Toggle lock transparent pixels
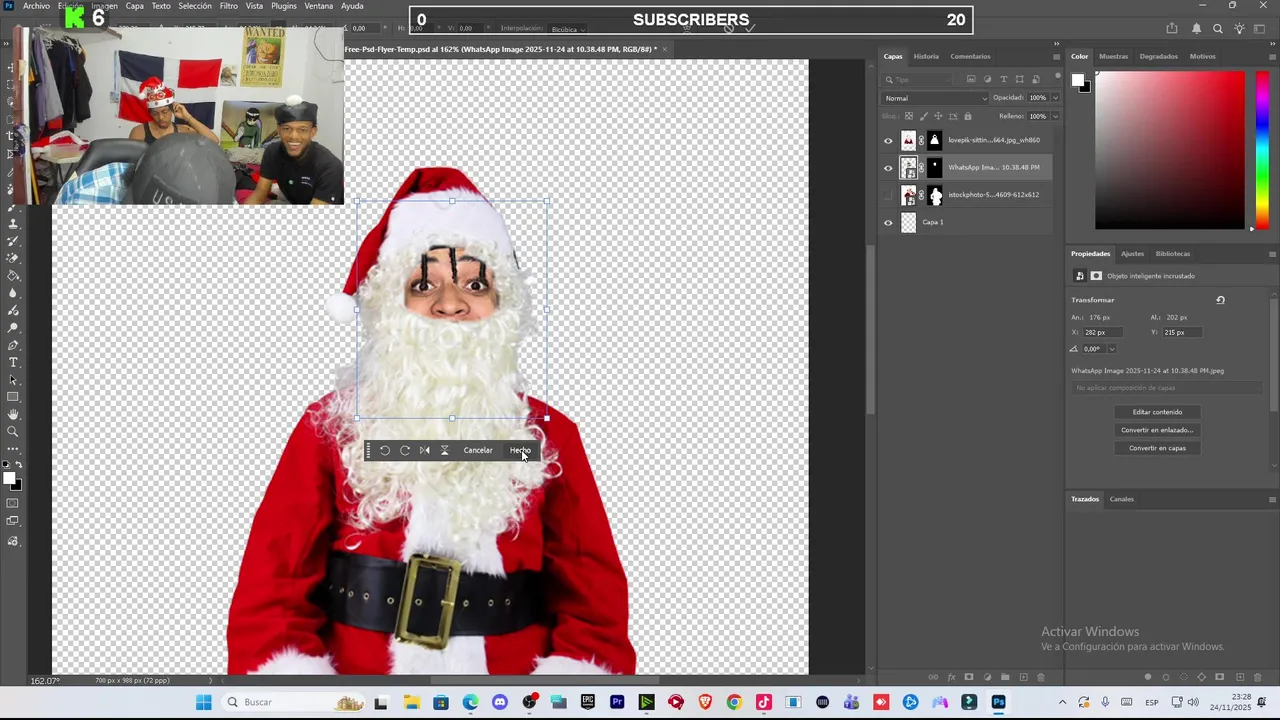 tap(909, 116)
